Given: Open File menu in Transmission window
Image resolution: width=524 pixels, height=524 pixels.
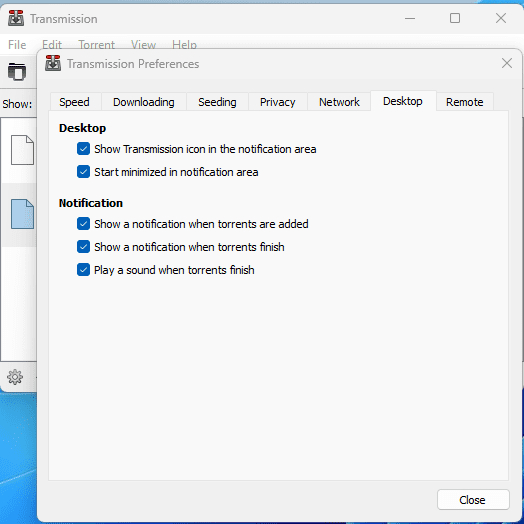Looking at the screenshot, I should (x=17, y=44).
